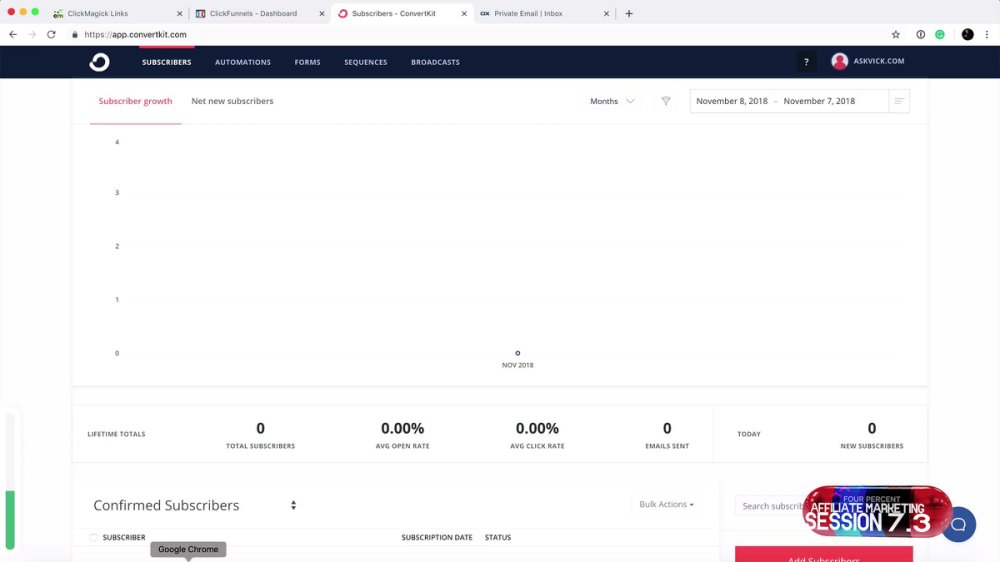Click the ConvertKit logo icon
Screen dimensions: 1000x562
tap(99, 62)
